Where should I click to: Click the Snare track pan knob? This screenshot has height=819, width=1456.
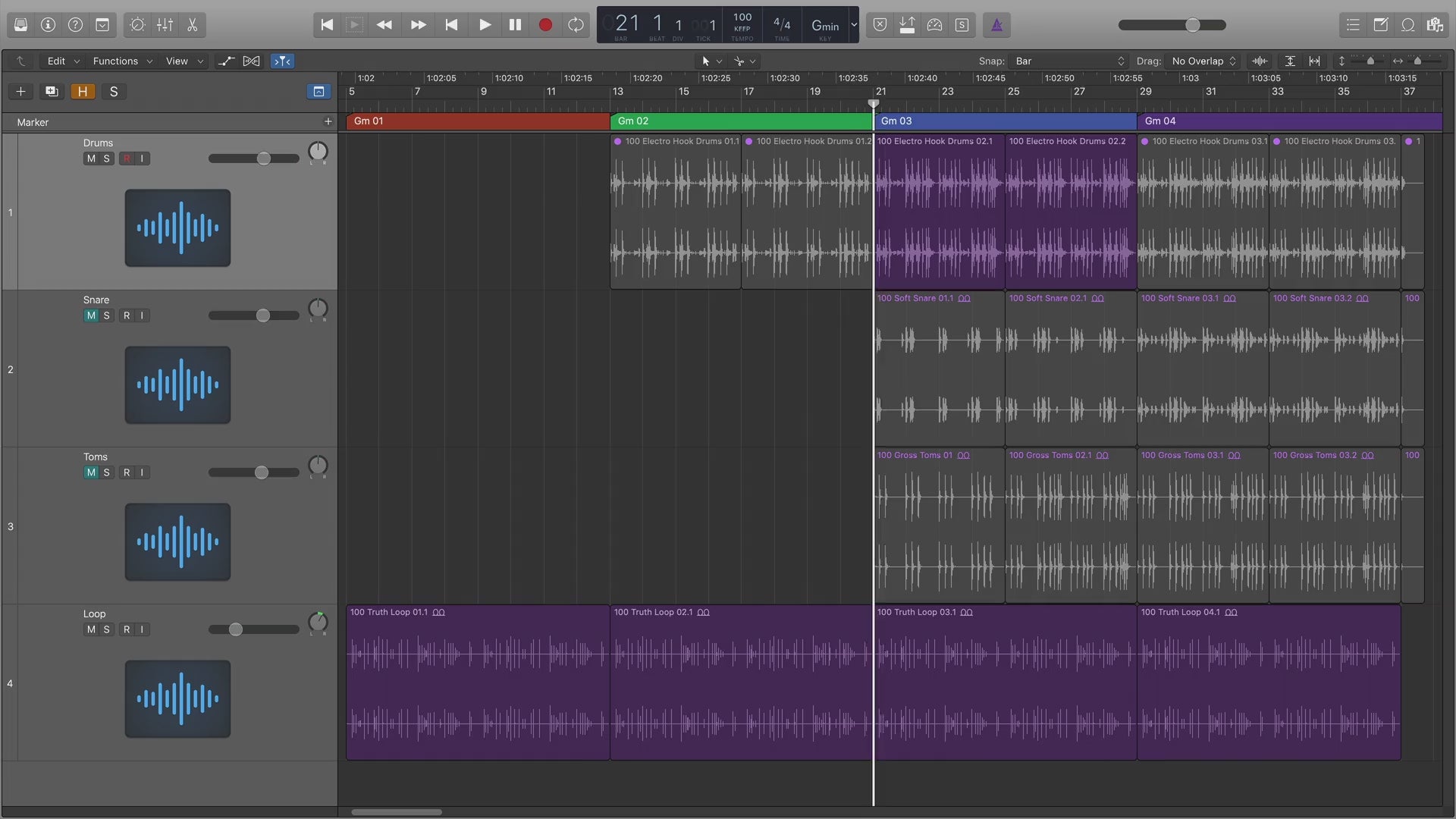(x=318, y=309)
